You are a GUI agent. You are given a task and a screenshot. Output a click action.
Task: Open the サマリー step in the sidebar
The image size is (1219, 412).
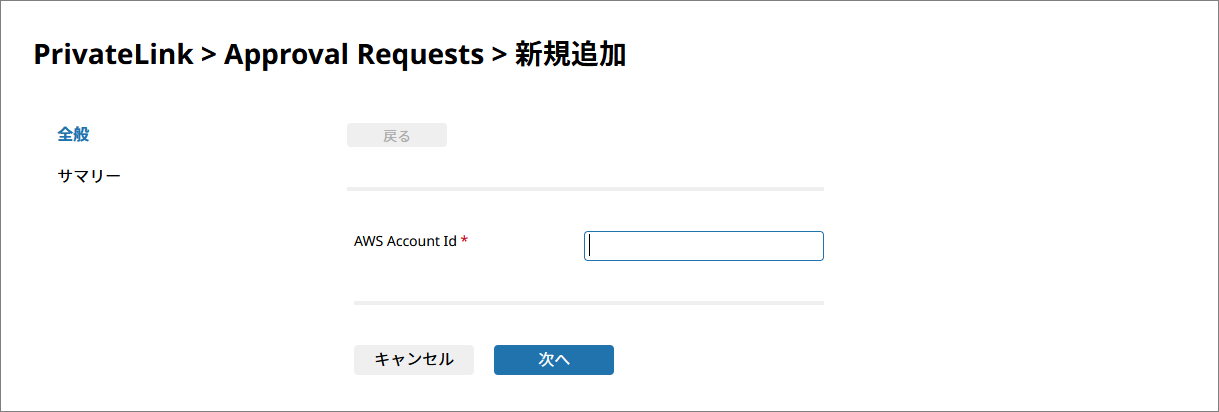pyautogui.click(x=89, y=177)
